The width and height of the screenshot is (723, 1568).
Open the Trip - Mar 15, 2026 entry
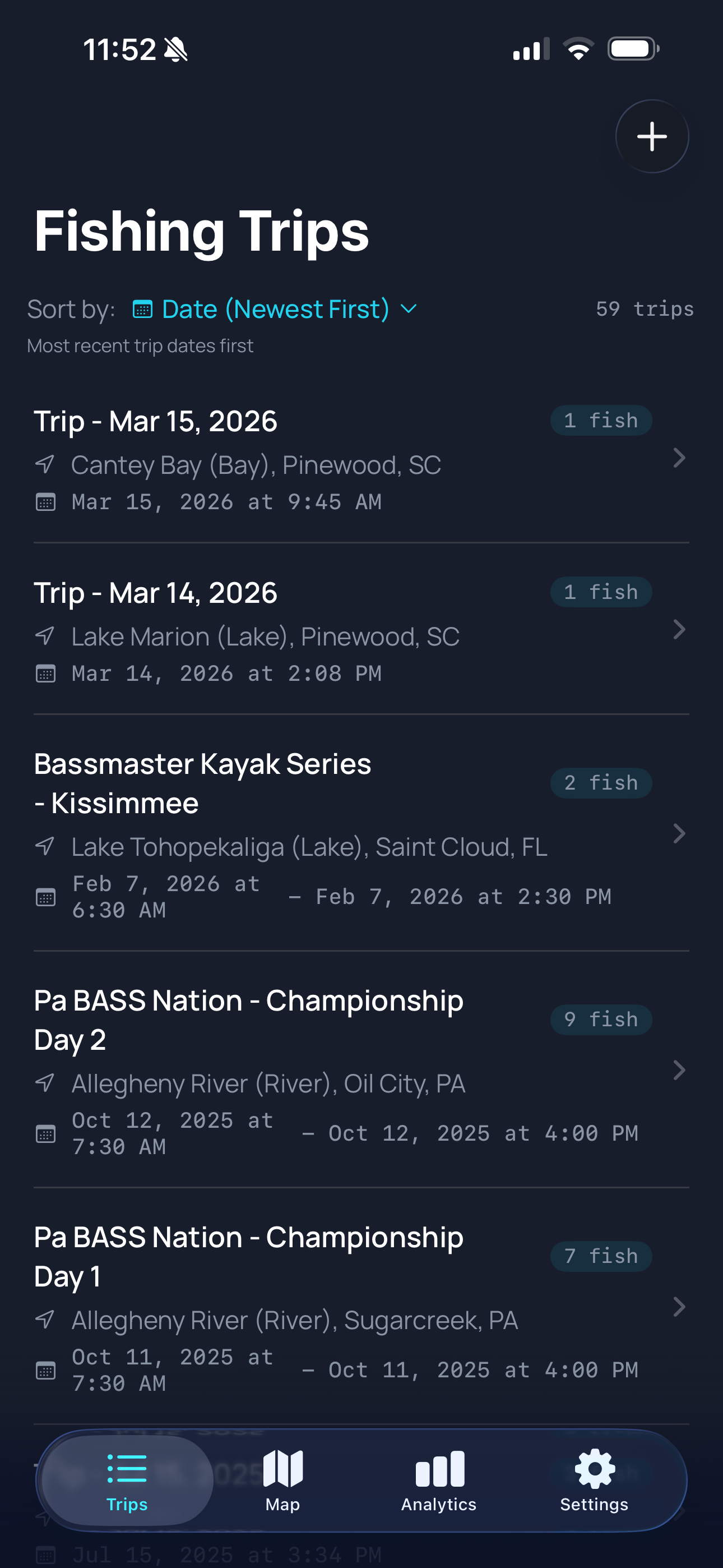156,421
